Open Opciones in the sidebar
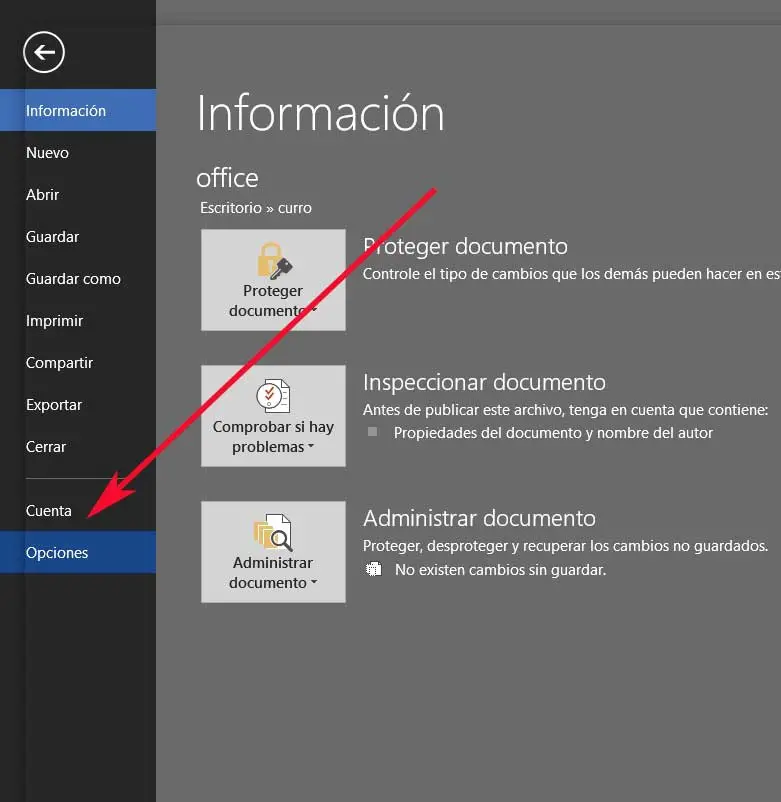Image resolution: width=781 pixels, height=802 pixels. click(78, 552)
